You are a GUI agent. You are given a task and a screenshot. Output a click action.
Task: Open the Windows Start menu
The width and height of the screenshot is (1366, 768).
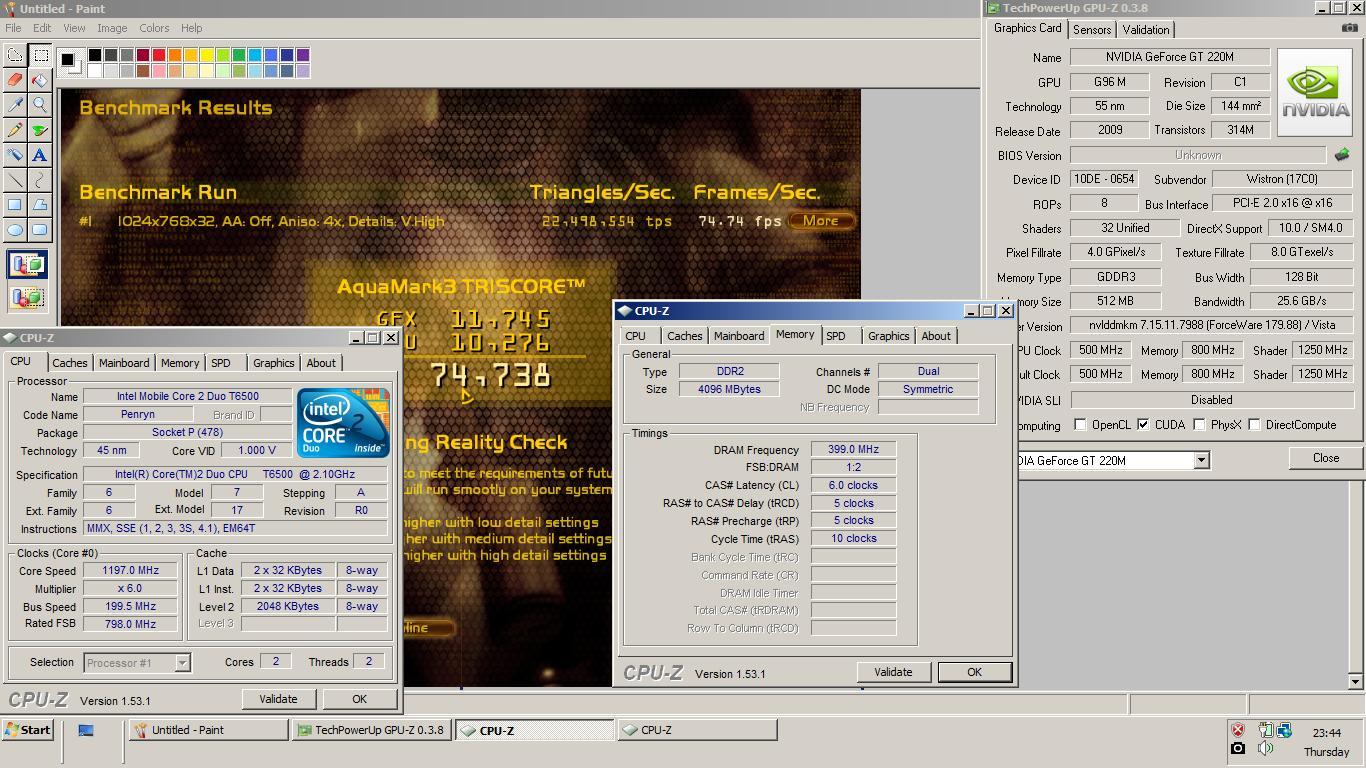click(27, 730)
